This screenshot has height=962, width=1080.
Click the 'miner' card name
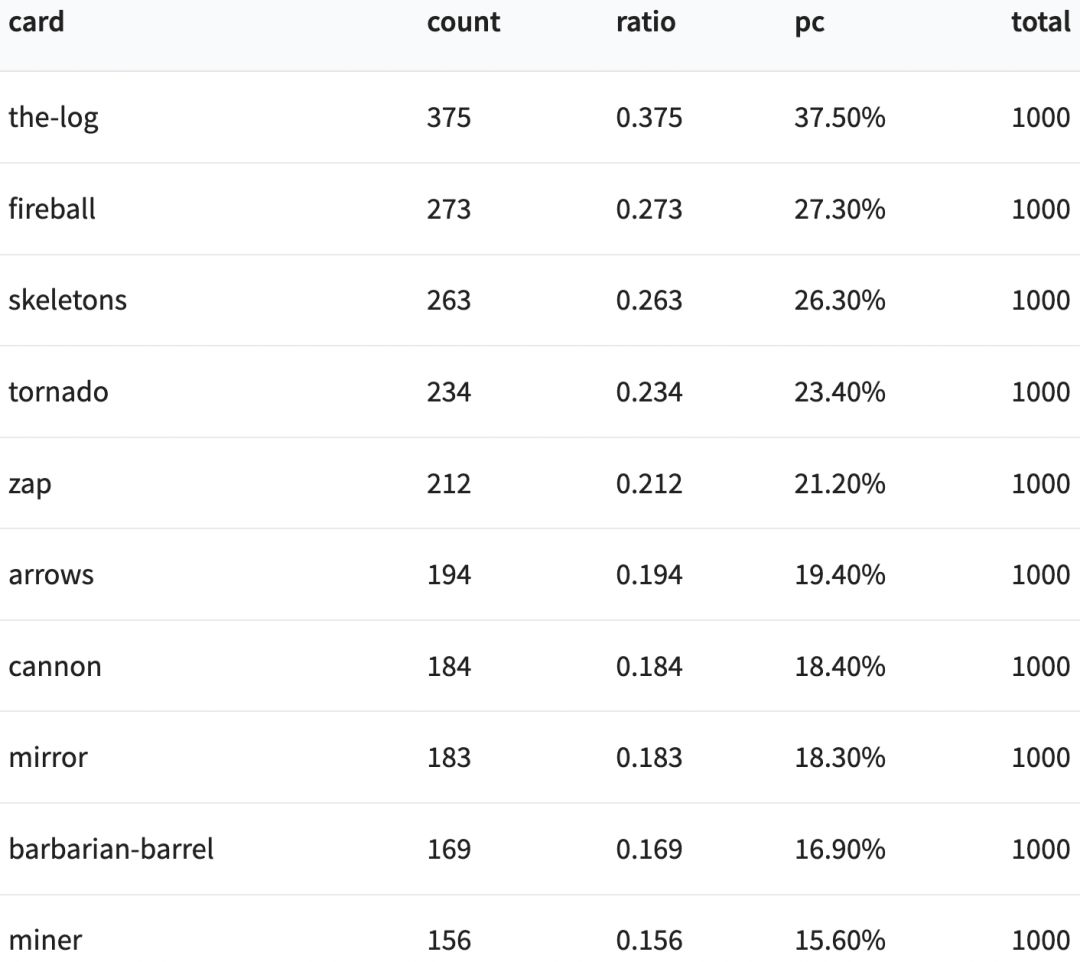[45, 940]
